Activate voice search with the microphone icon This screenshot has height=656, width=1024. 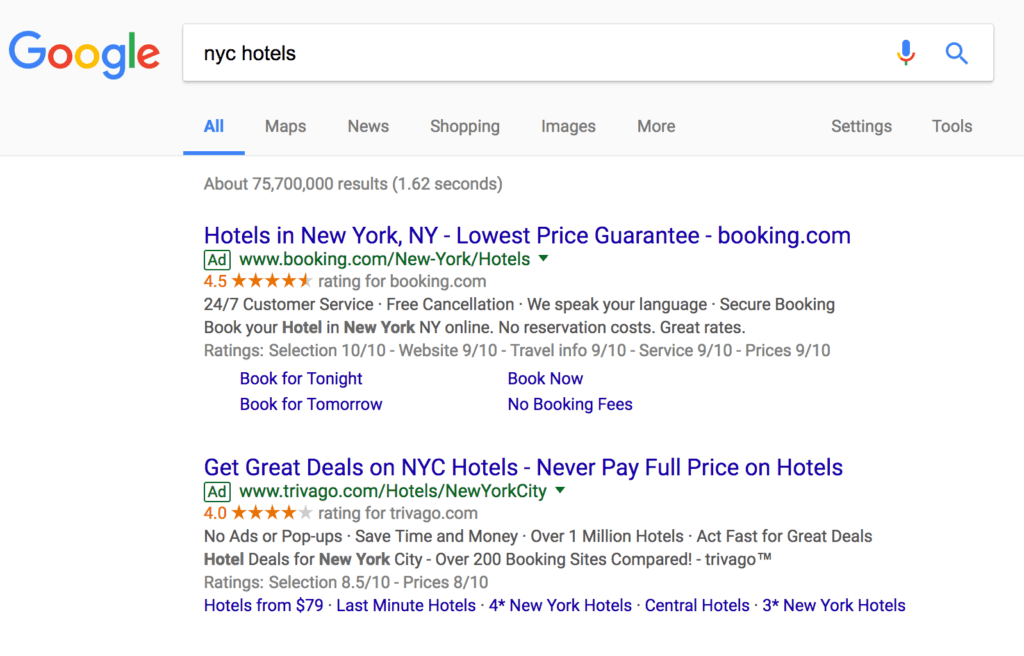coord(905,53)
